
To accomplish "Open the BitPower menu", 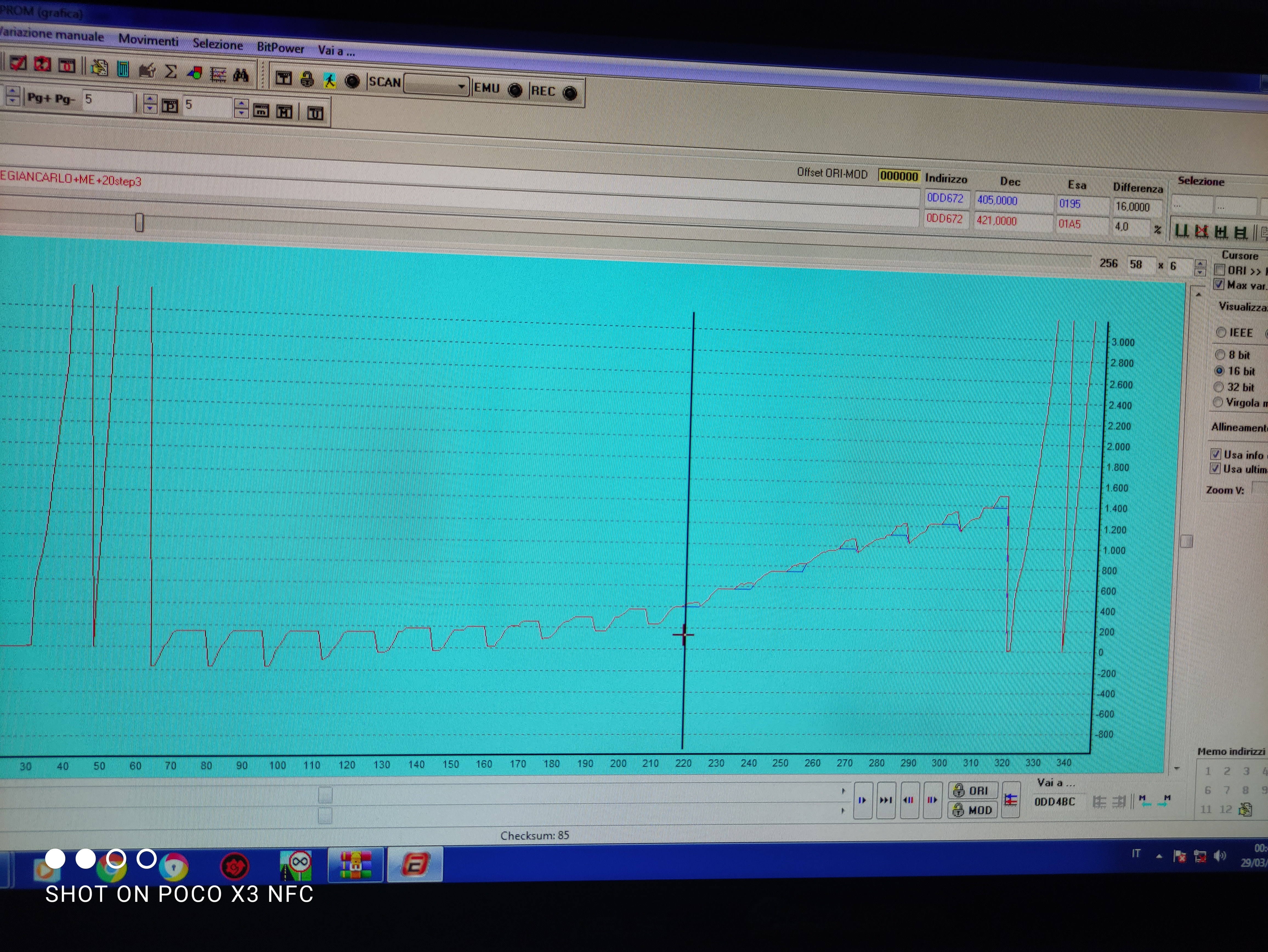I will (280, 47).
